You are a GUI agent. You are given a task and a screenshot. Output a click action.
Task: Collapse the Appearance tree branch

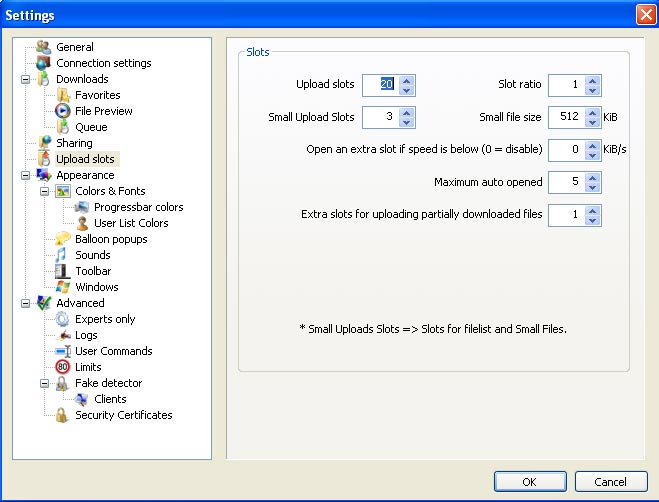(26, 175)
